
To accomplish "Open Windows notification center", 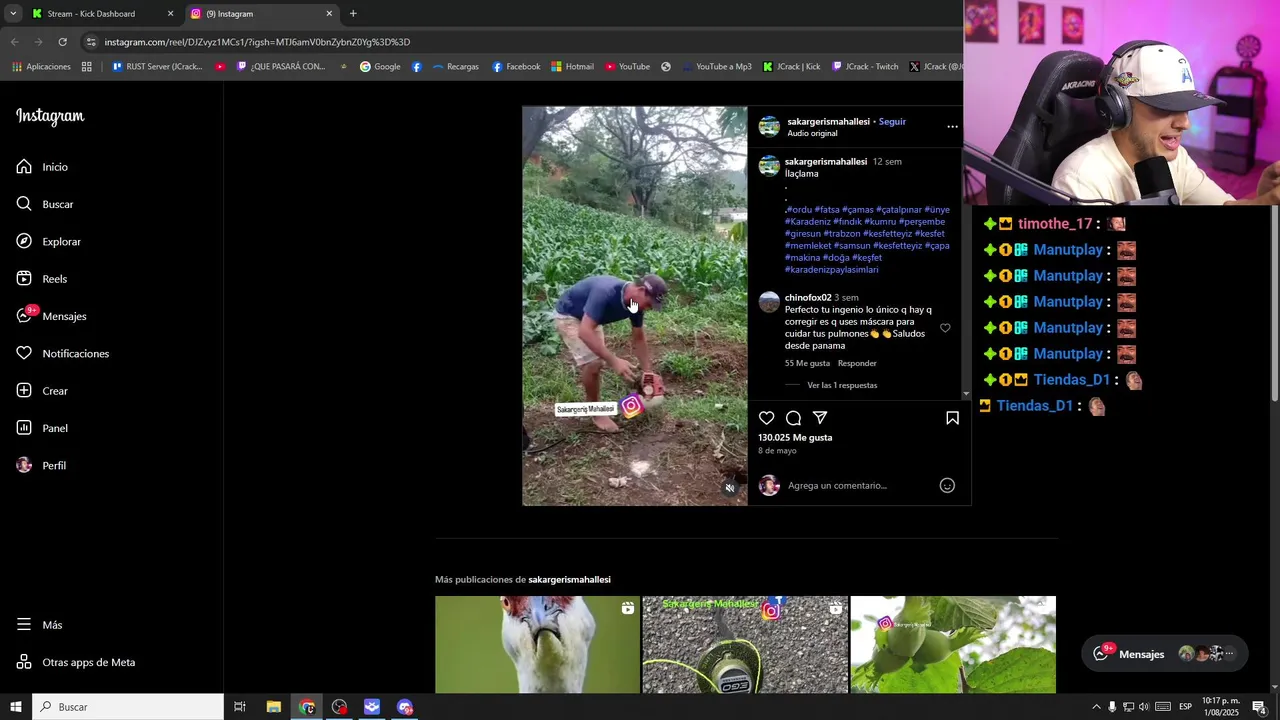I will tap(1260, 707).
